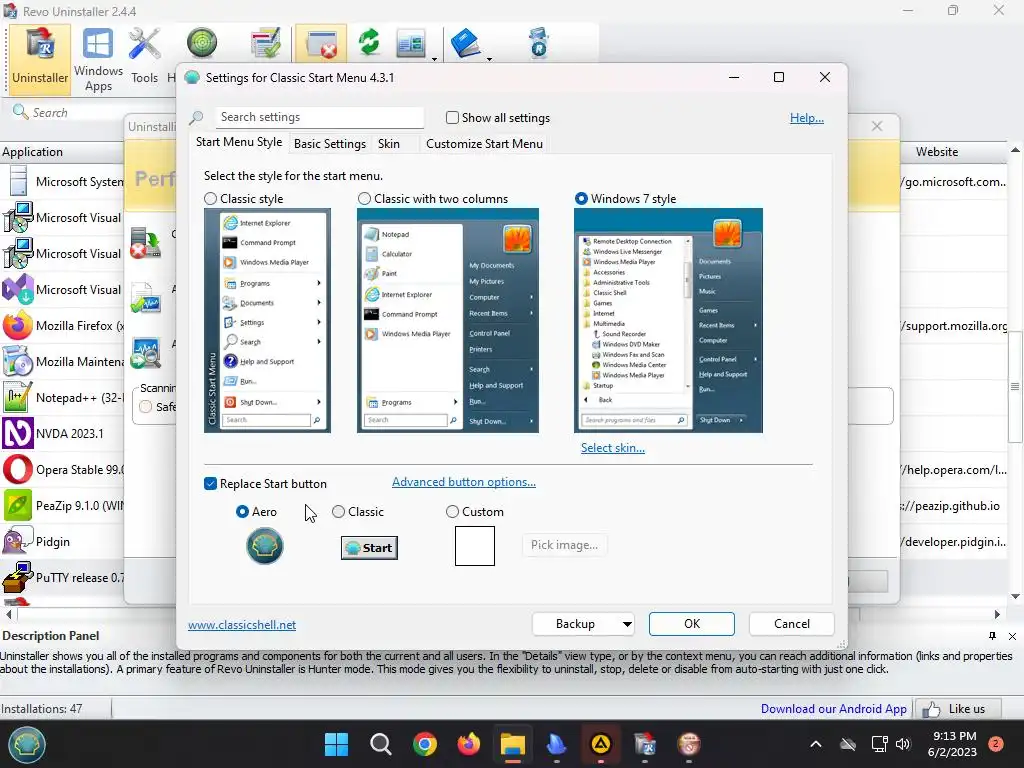Viewport: 1024px width, 768px height.
Task: Switch to Customize Start Menu tab
Action: (485, 144)
